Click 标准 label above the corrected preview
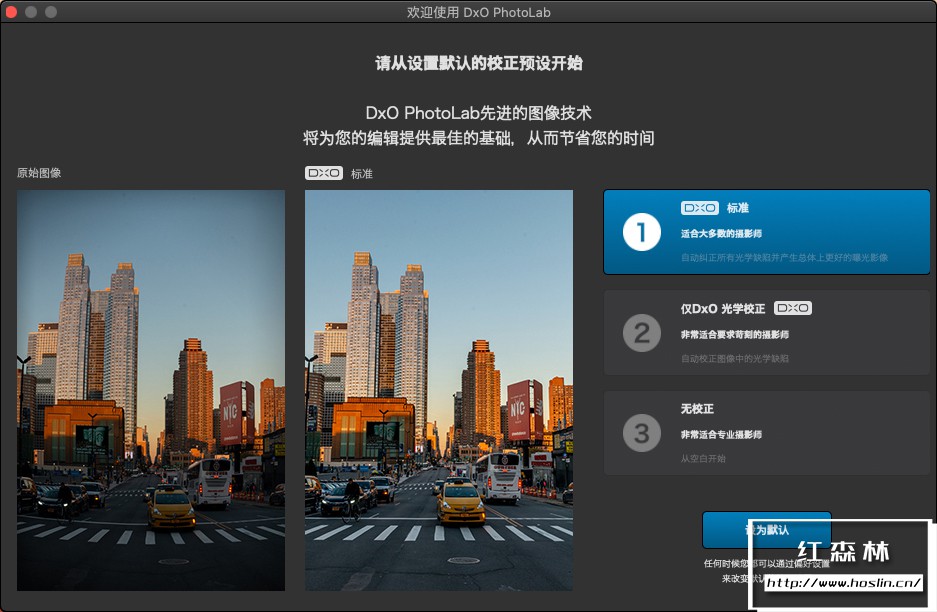This screenshot has height=612, width=937. coord(362,174)
